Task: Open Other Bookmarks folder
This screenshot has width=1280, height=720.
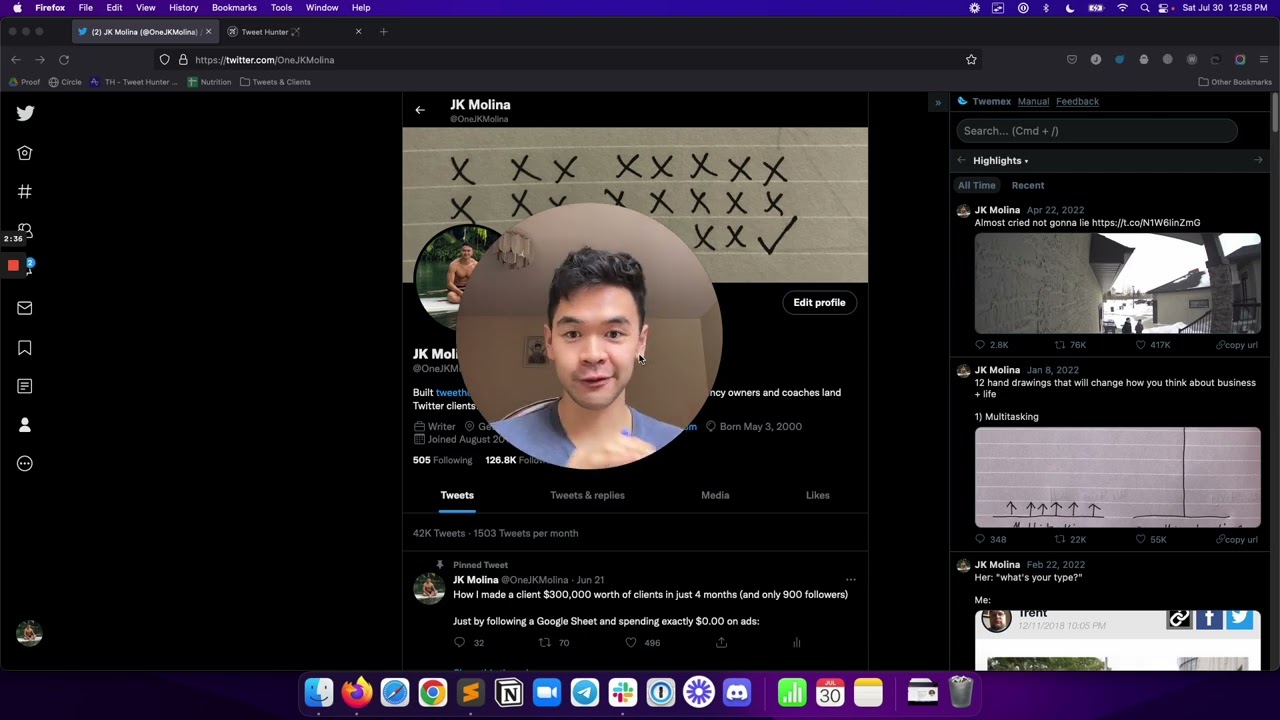Action: pyautogui.click(x=1235, y=82)
